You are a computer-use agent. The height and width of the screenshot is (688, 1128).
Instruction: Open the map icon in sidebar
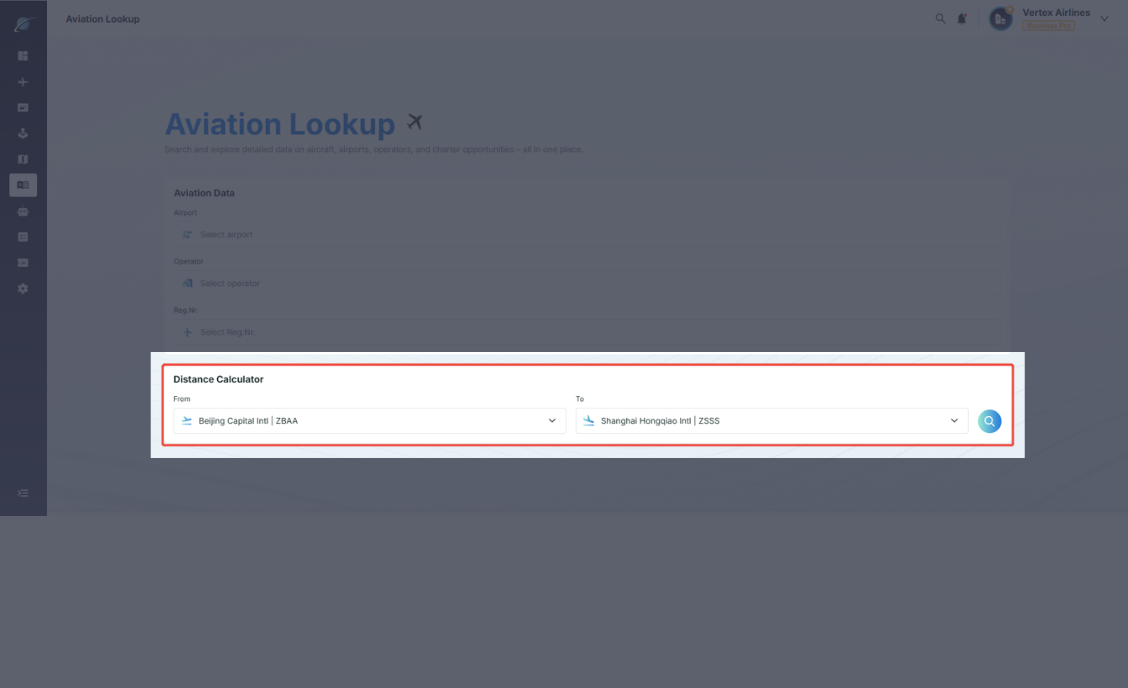coord(23,159)
